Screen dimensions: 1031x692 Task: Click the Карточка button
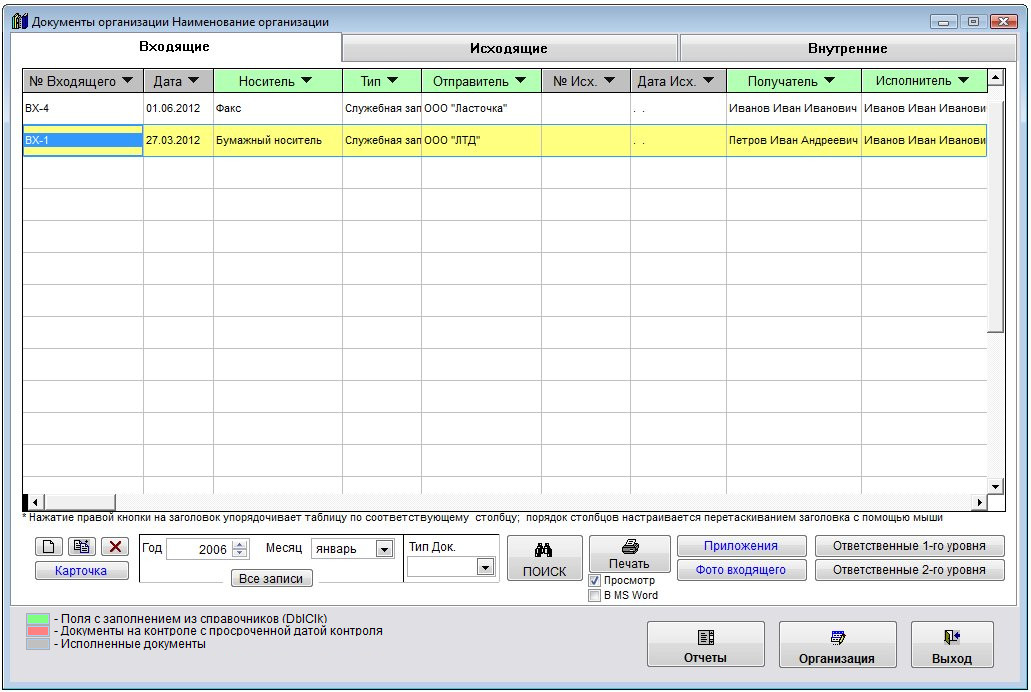click(81, 571)
